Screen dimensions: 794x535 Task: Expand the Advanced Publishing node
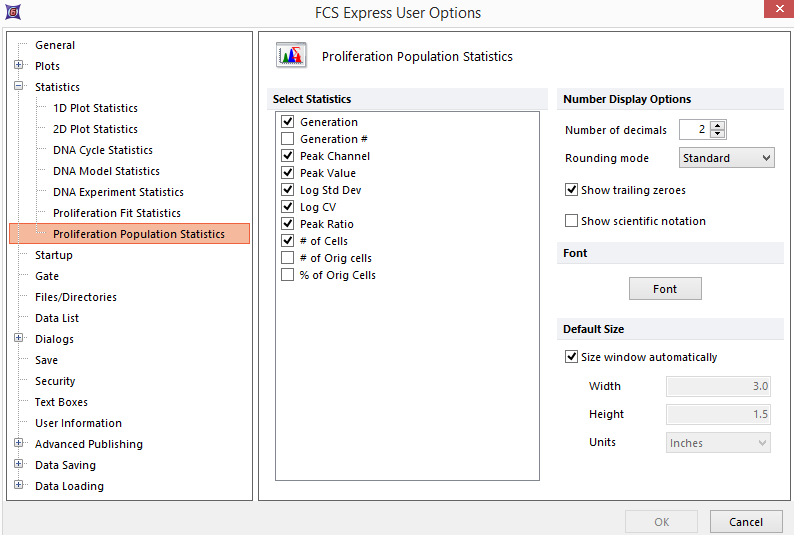click(18, 444)
